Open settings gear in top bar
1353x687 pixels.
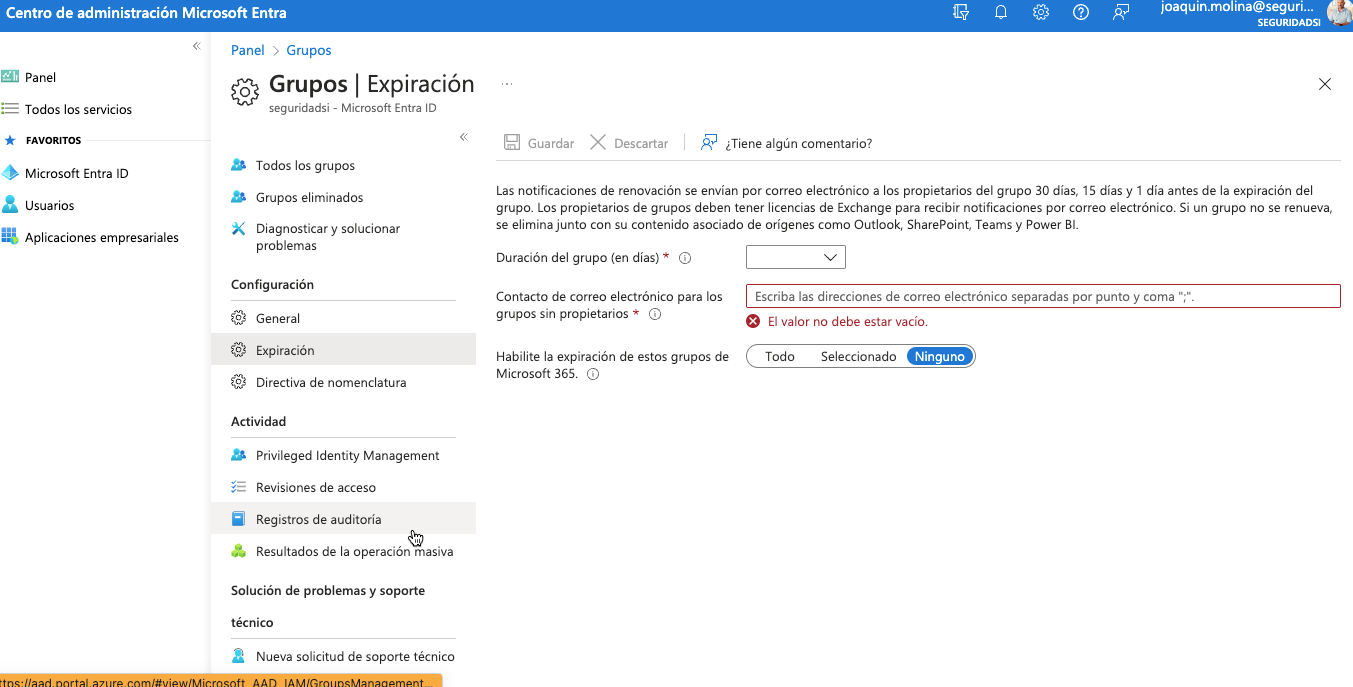tap(1041, 13)
